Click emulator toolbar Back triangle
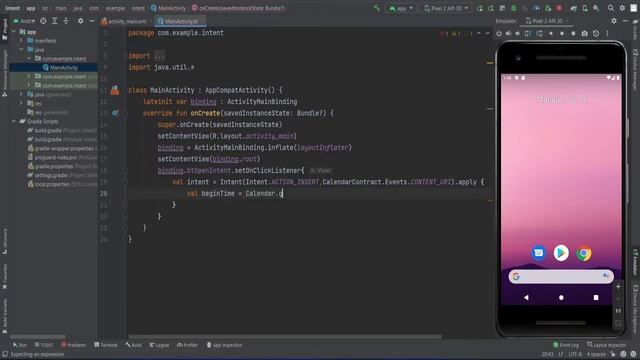 (x=551, y=33)
